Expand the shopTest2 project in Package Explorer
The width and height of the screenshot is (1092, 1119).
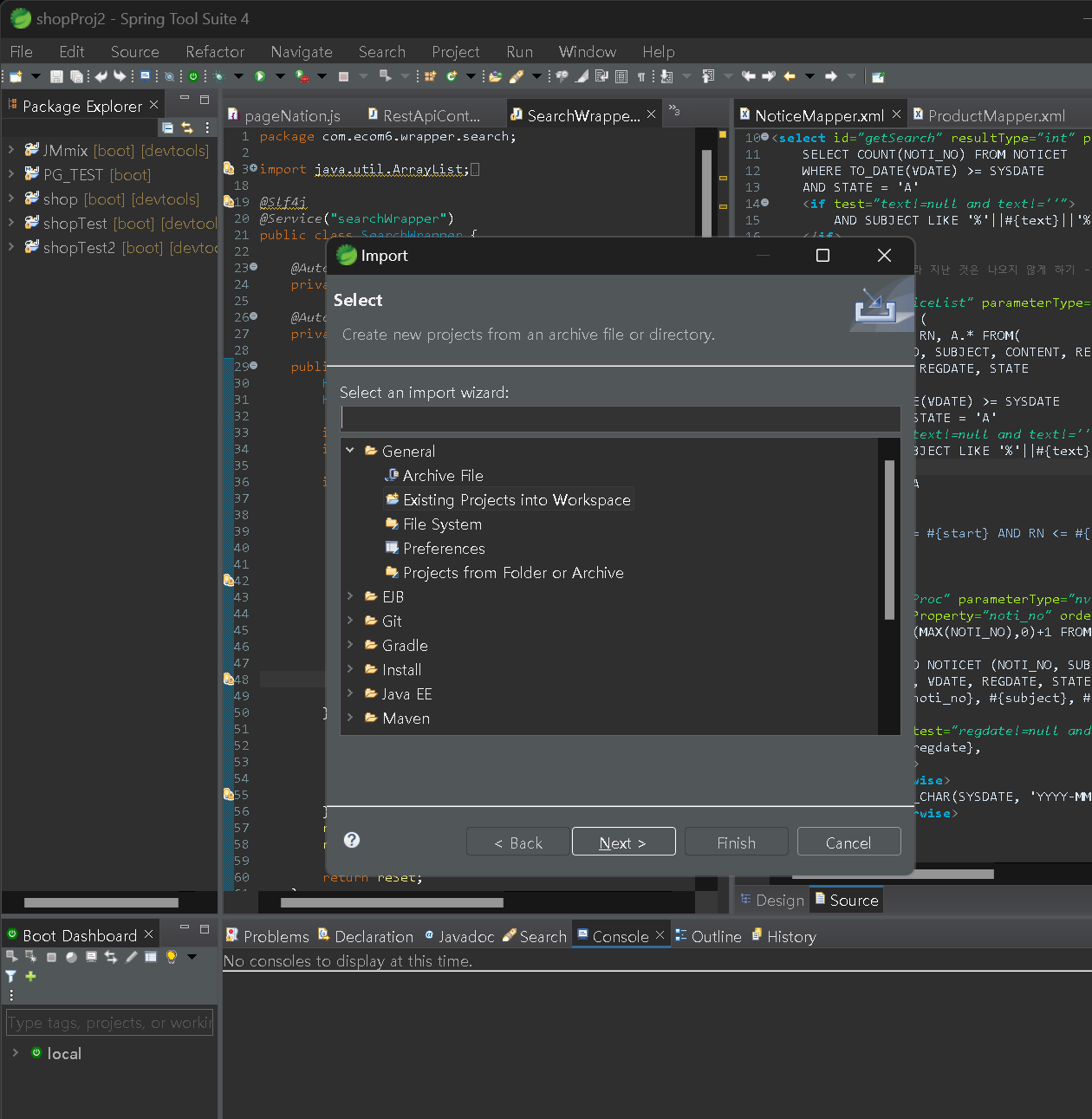coord(11,247)
